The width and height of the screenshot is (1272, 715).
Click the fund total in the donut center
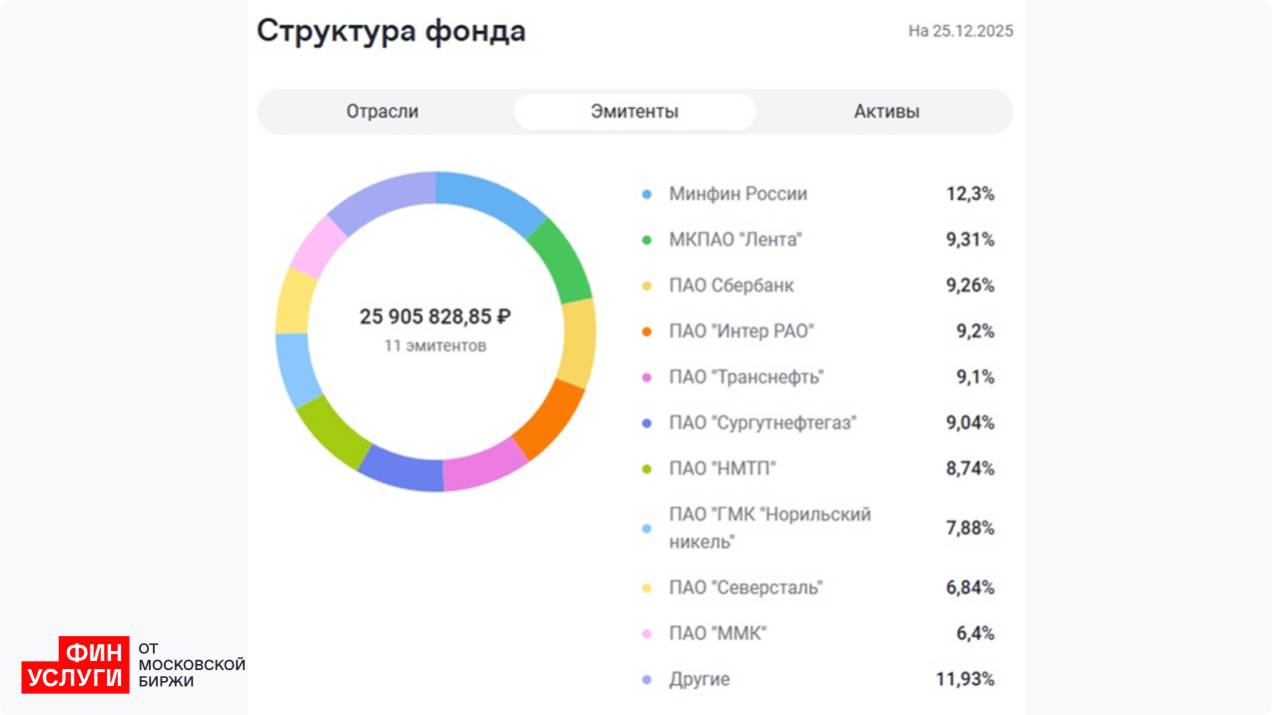click(435, 317)
